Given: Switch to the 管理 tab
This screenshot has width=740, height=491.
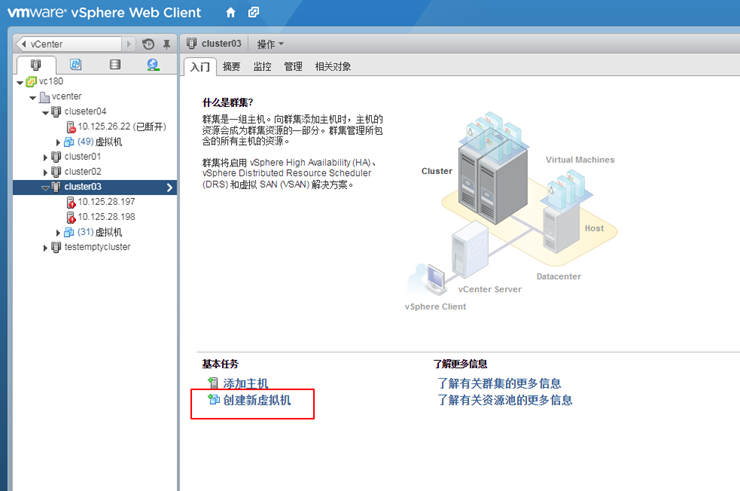Looking at the screenshot, I should [x=293, y=66].
